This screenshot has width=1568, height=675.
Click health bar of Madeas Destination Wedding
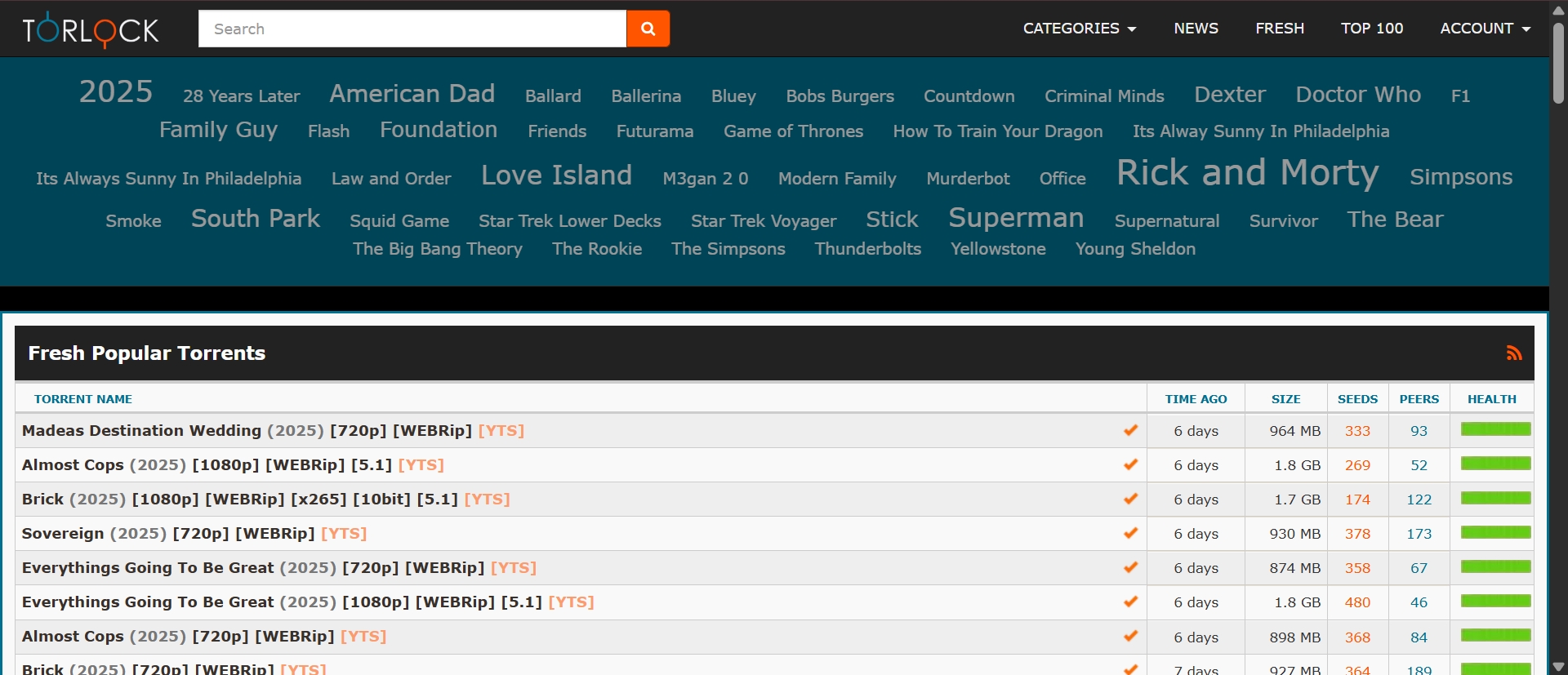click(x=1495, y=429)
